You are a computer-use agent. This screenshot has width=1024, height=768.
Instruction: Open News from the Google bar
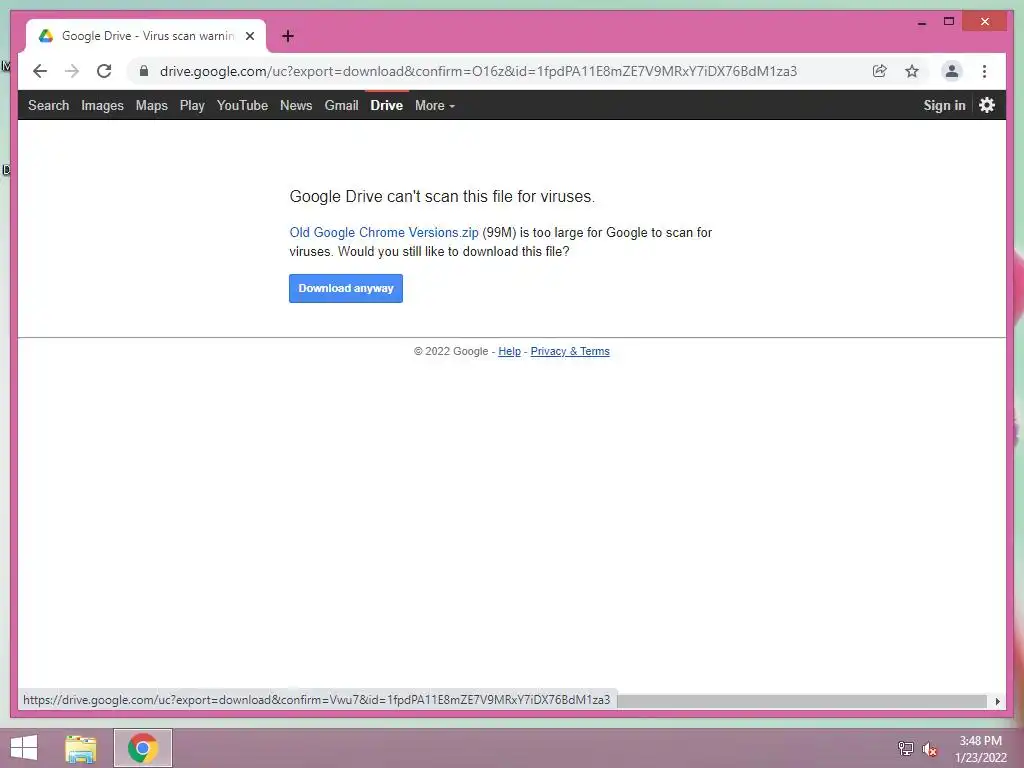pos(296,105)
